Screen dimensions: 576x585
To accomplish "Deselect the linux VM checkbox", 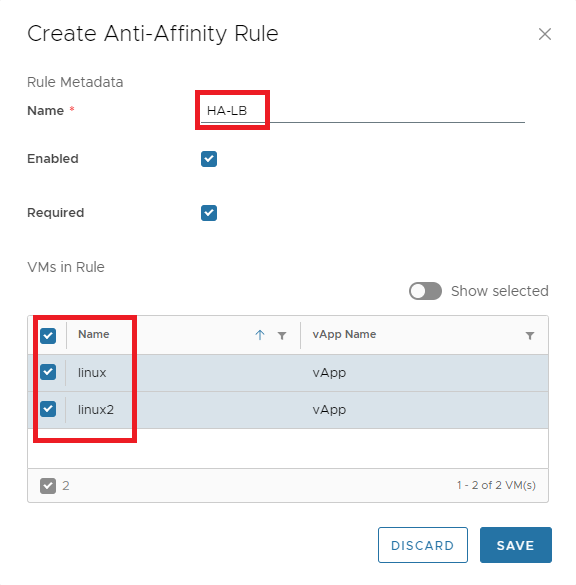I will pyautogui.click(x=48, y=372).
